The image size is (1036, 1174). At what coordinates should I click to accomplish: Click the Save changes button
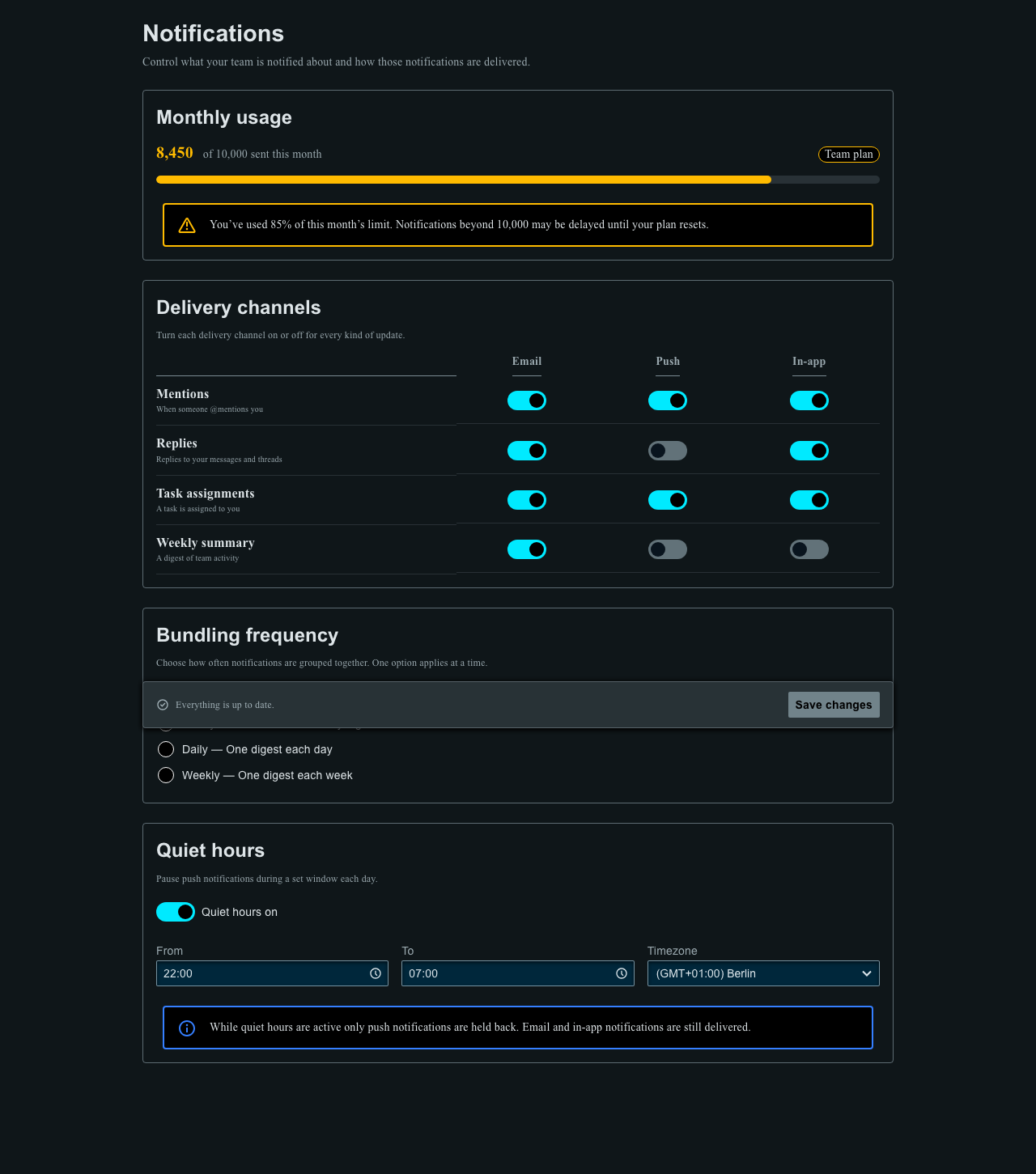coord(834,705)
